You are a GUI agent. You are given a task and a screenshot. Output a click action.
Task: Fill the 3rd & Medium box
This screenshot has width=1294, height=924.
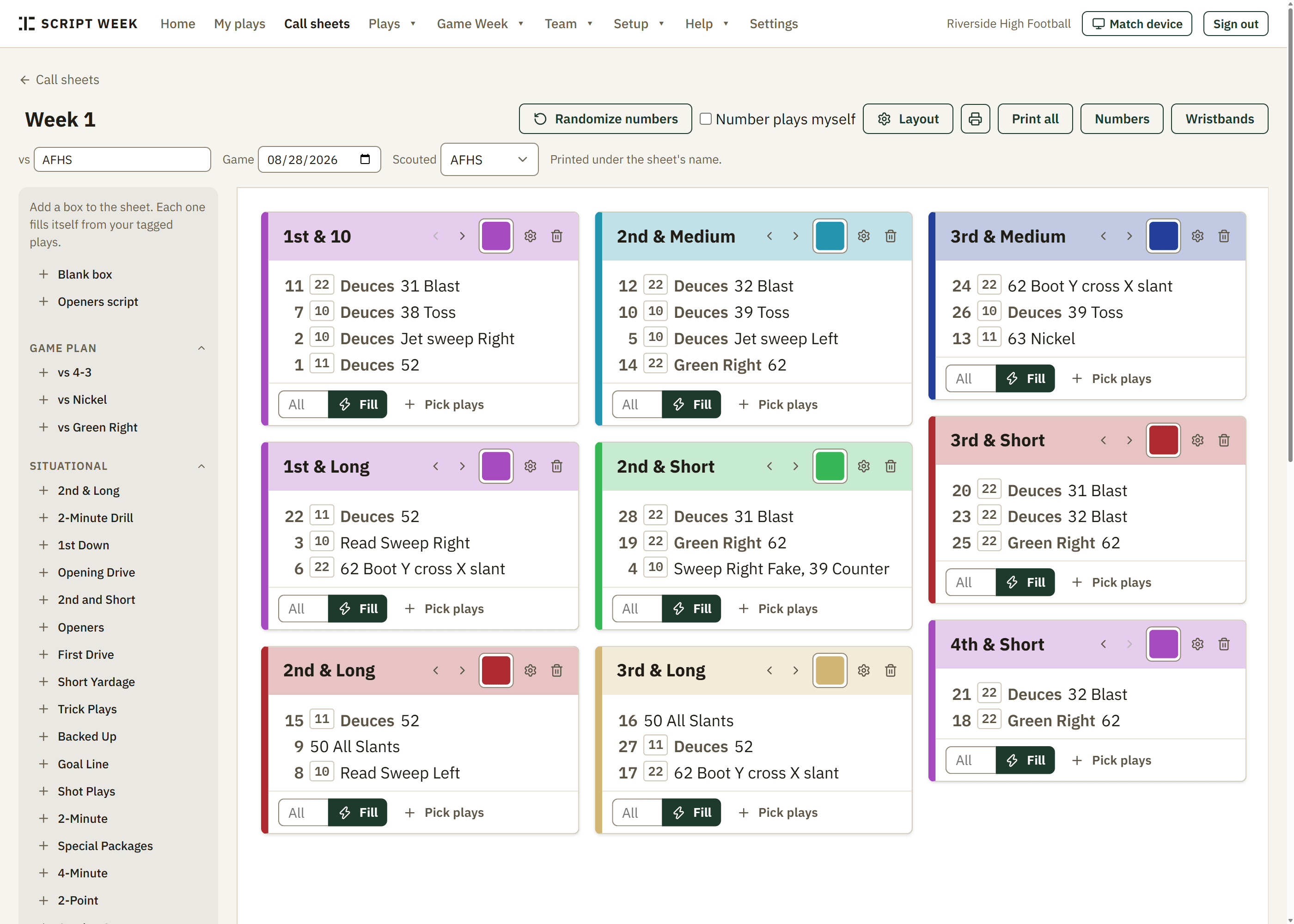click(x=1025, y=378)
